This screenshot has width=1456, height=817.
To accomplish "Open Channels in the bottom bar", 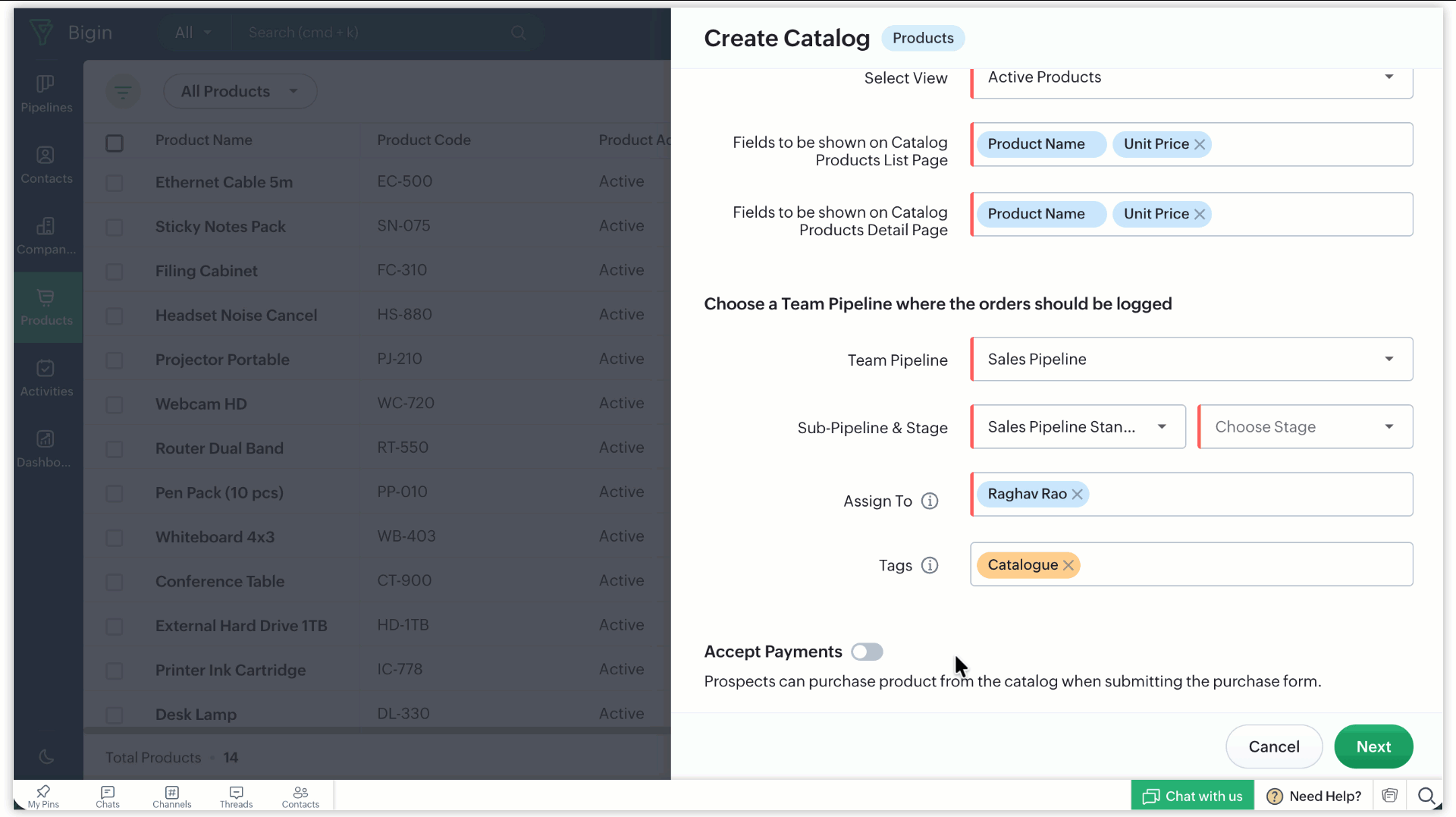I will pos(171,797).
